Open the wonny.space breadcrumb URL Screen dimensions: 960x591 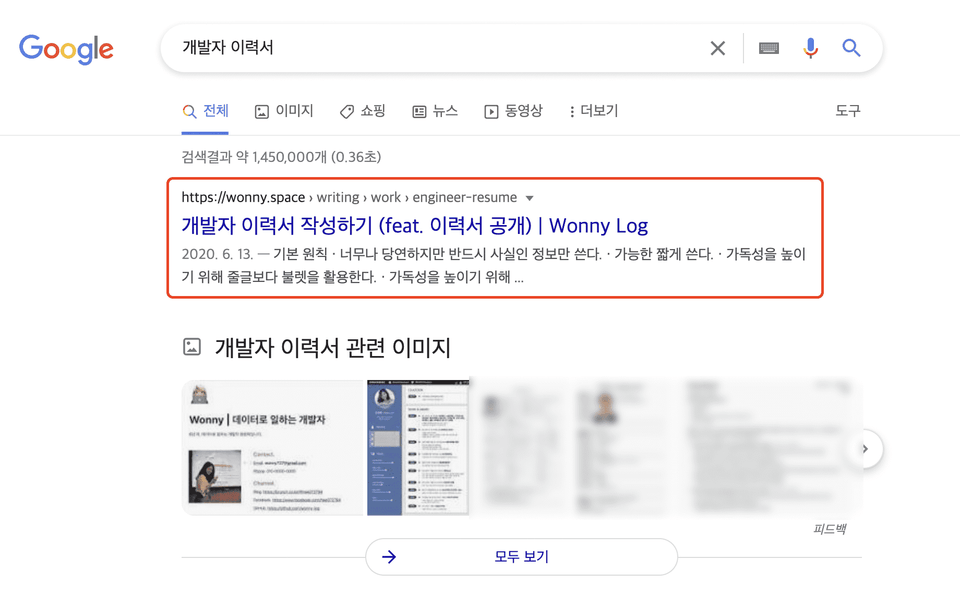coord(349,197)
